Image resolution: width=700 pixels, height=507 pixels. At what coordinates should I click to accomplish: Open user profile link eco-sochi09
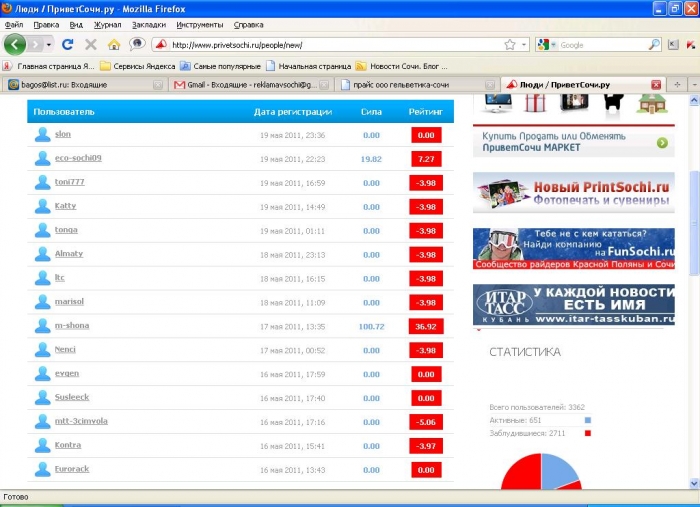77,158
